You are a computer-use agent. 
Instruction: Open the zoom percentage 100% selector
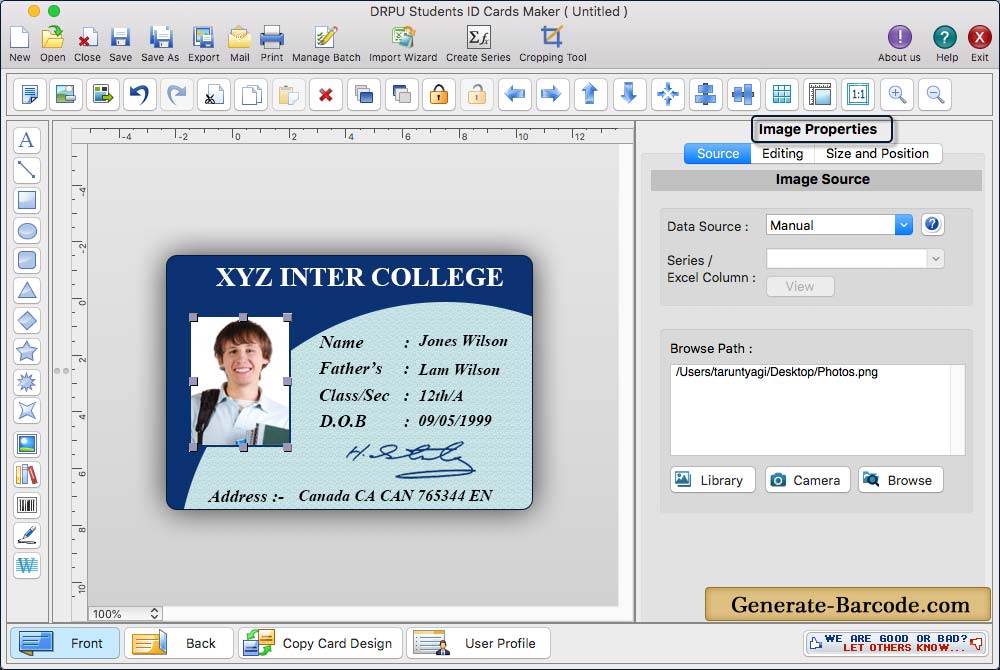[125, 613]
